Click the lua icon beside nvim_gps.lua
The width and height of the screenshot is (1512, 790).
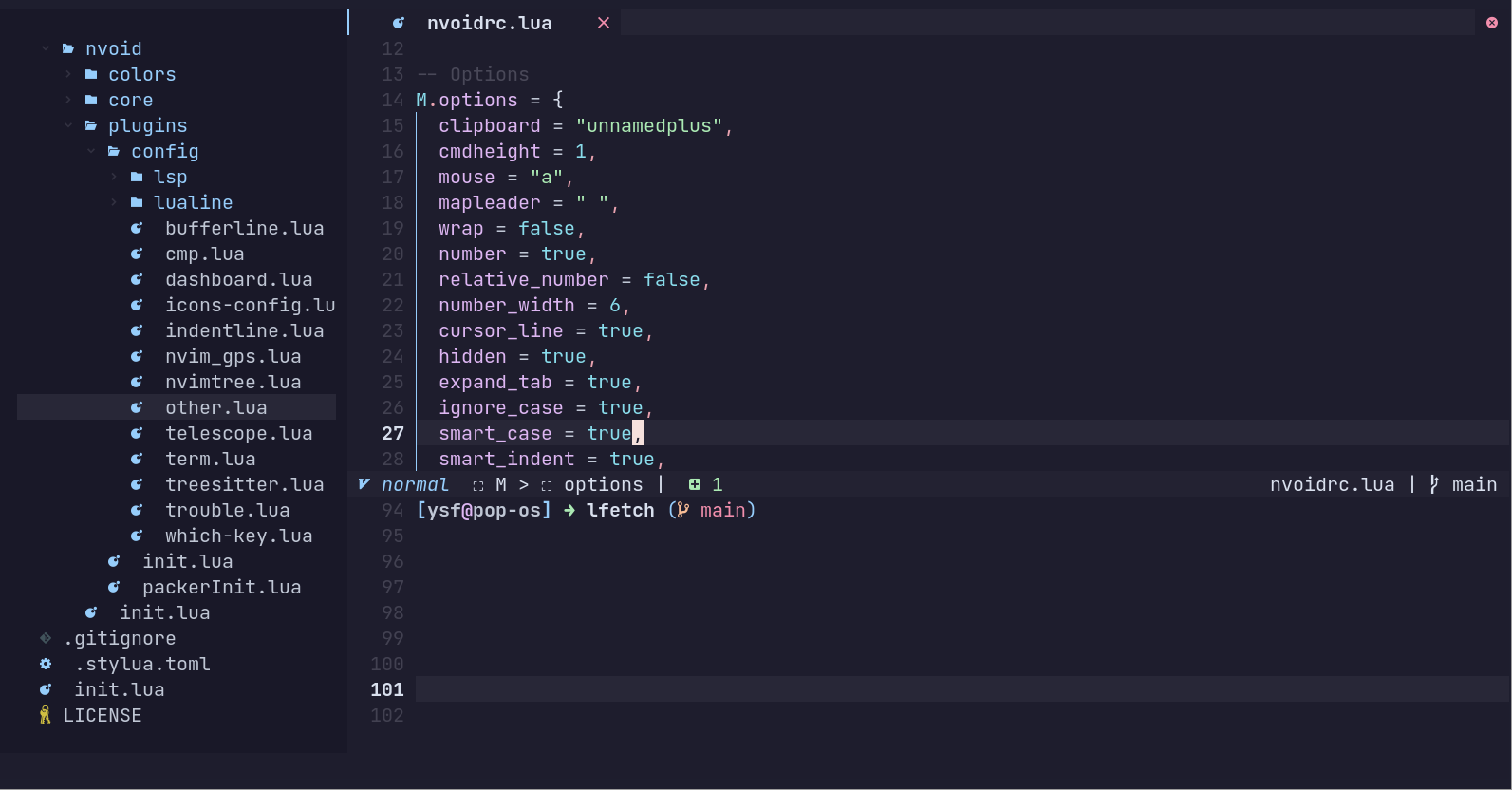[137, 356]
